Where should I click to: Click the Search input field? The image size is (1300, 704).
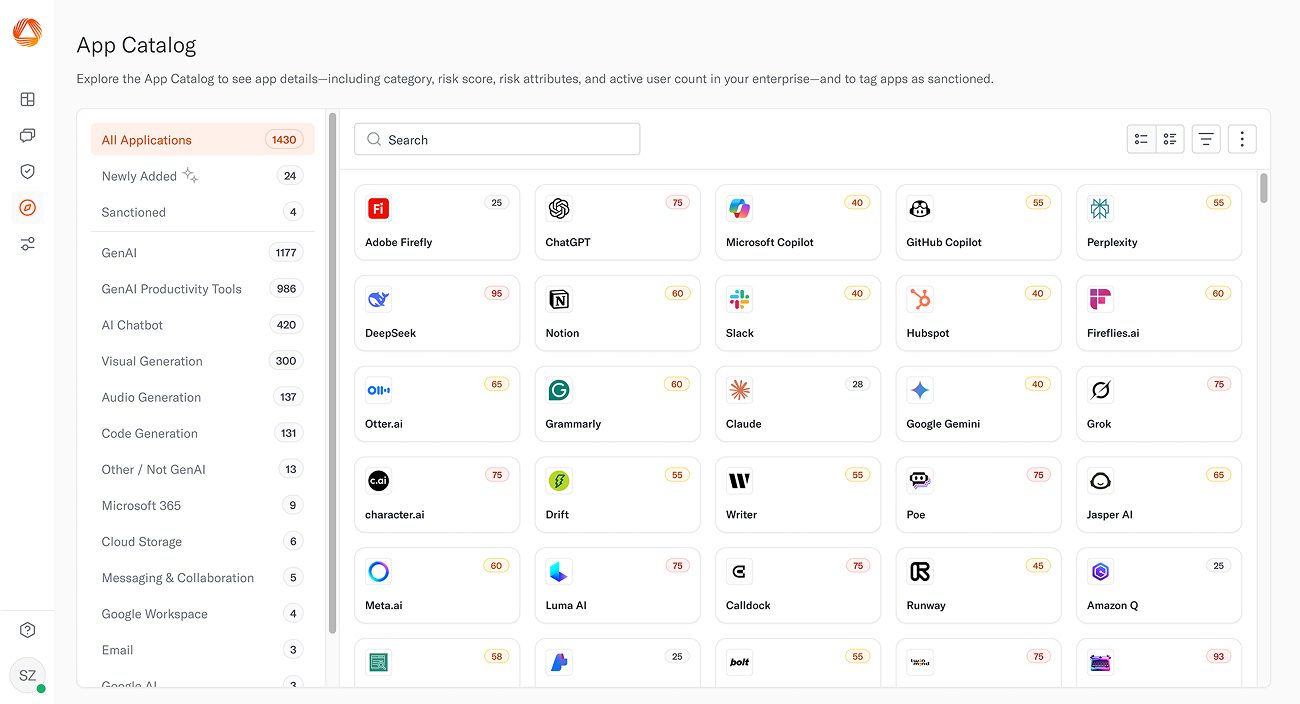tap(497, 140)
